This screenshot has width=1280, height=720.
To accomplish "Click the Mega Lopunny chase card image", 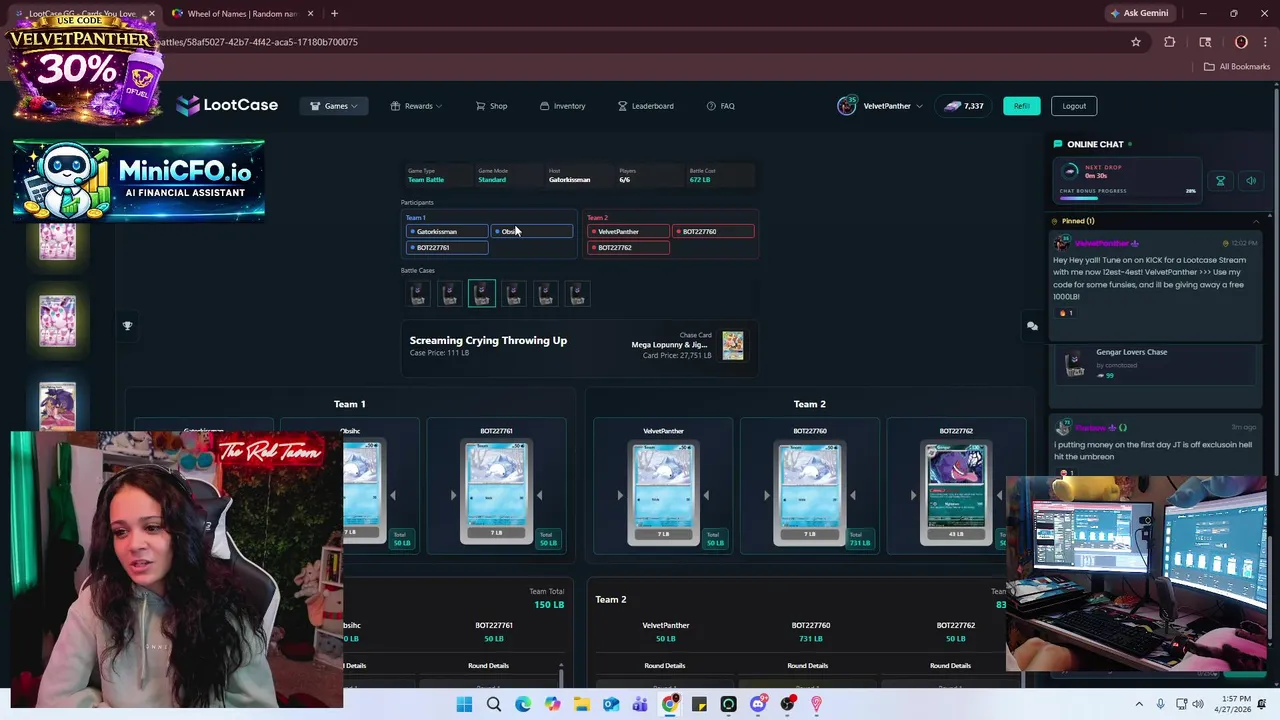I will [733, 345].
